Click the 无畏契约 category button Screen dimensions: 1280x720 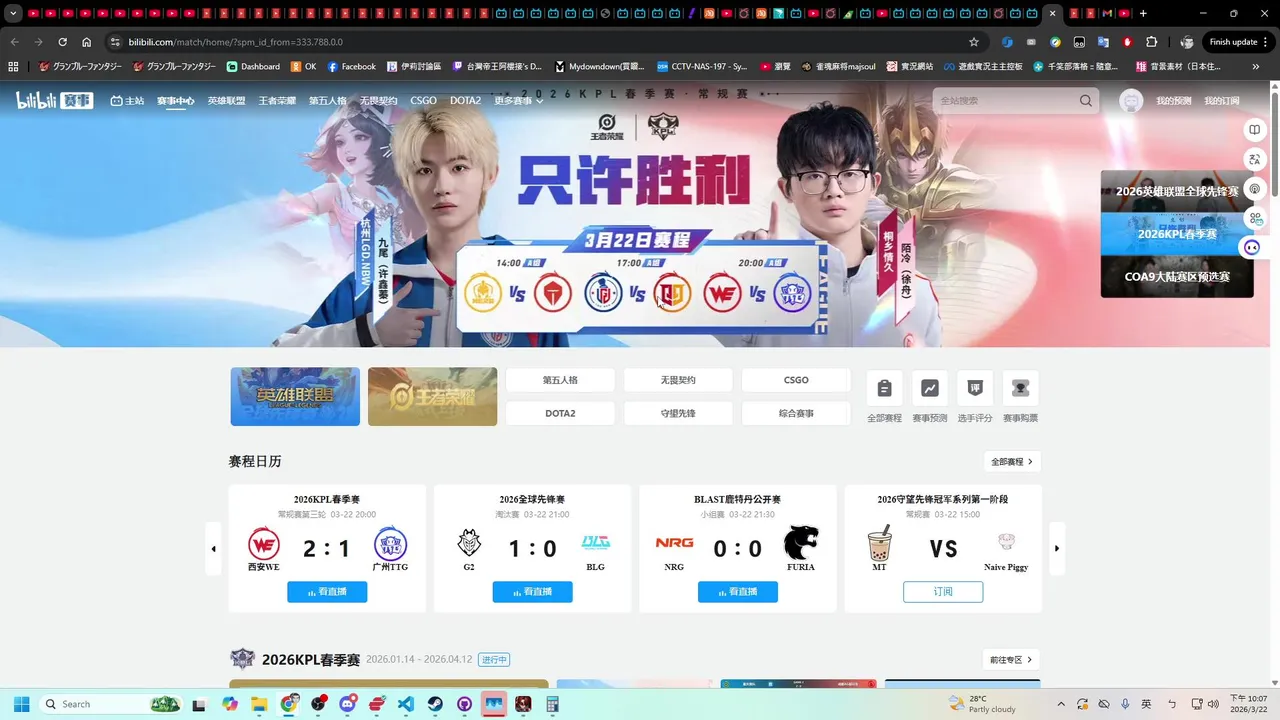tap(678, 380)
